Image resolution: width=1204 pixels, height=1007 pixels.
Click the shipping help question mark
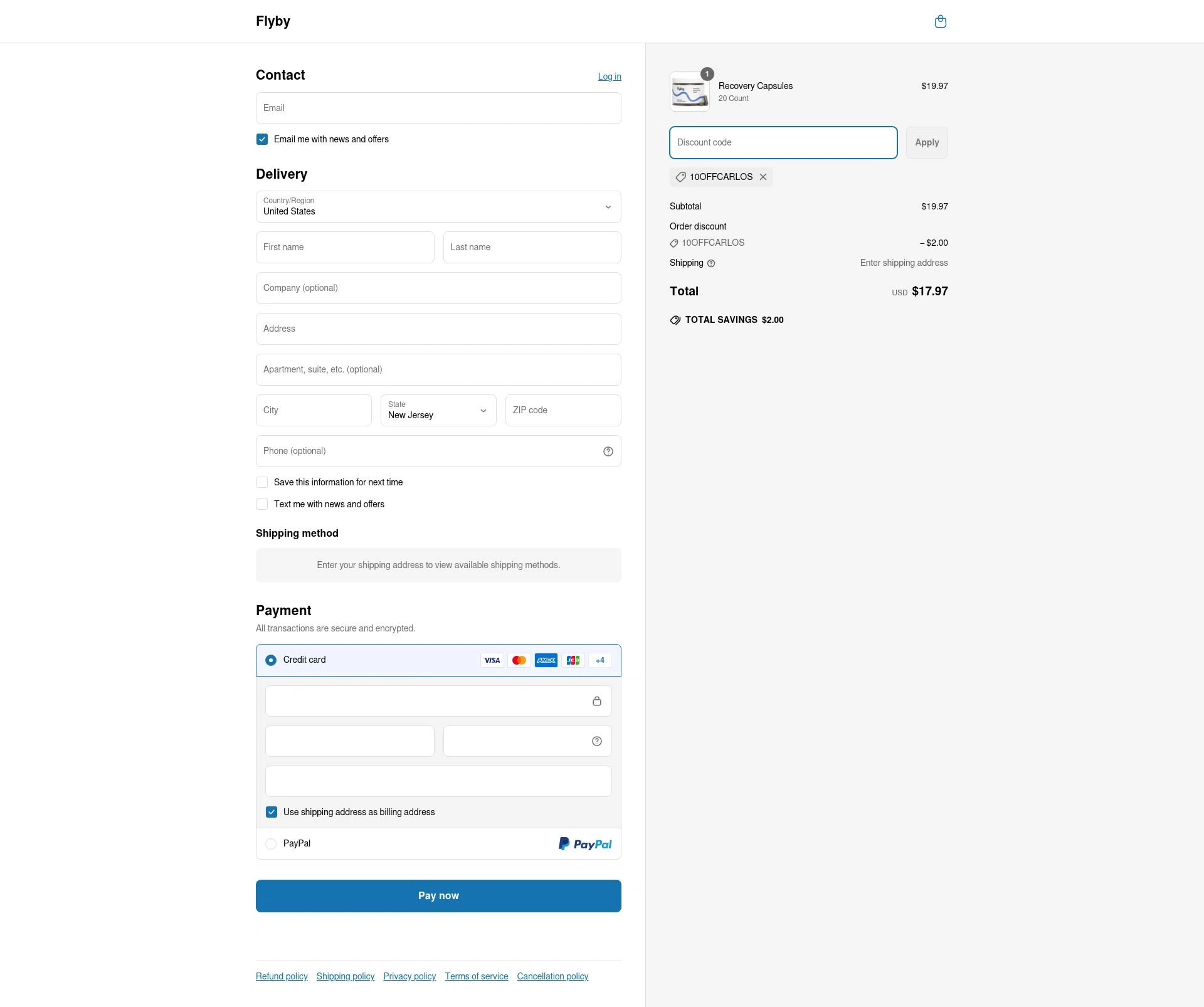click(x=710, y=263)
